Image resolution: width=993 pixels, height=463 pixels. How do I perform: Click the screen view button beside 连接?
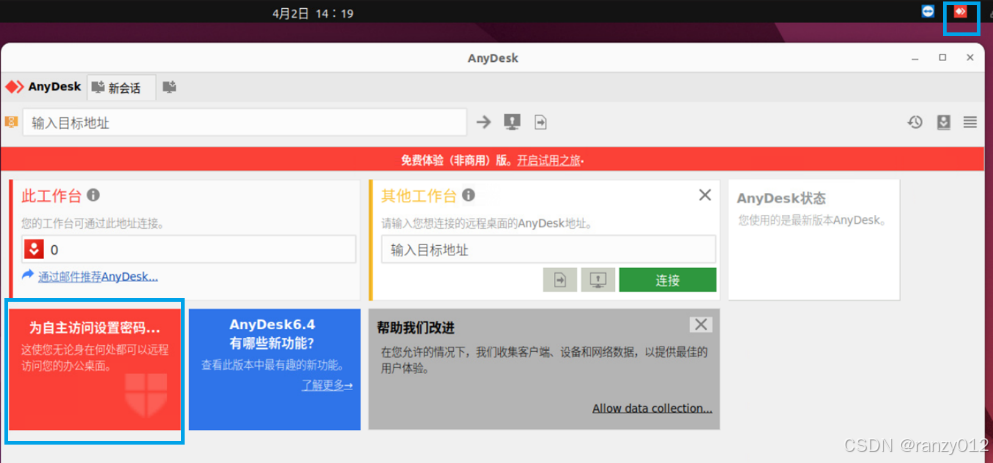tap(598, 279)
